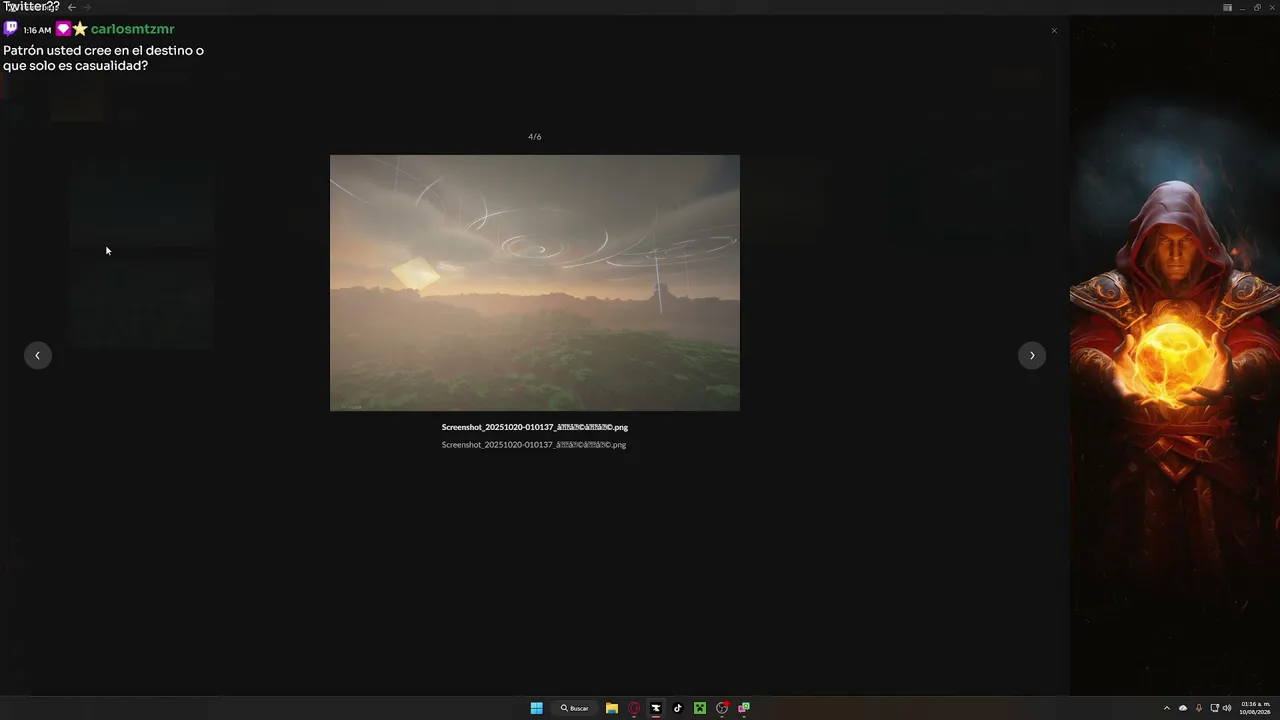Open the Opera browser taskbar icon

click(634, 708)
